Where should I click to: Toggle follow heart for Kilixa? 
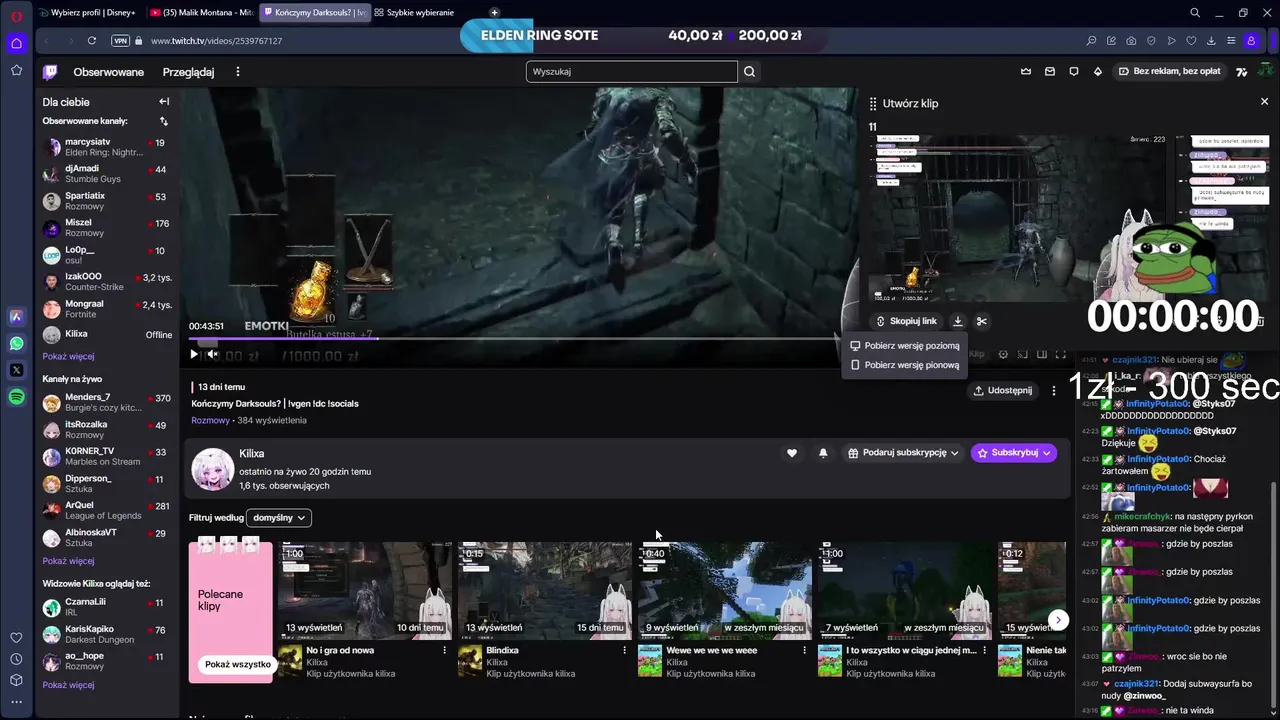pyautogui.click(x=792, y=453)
